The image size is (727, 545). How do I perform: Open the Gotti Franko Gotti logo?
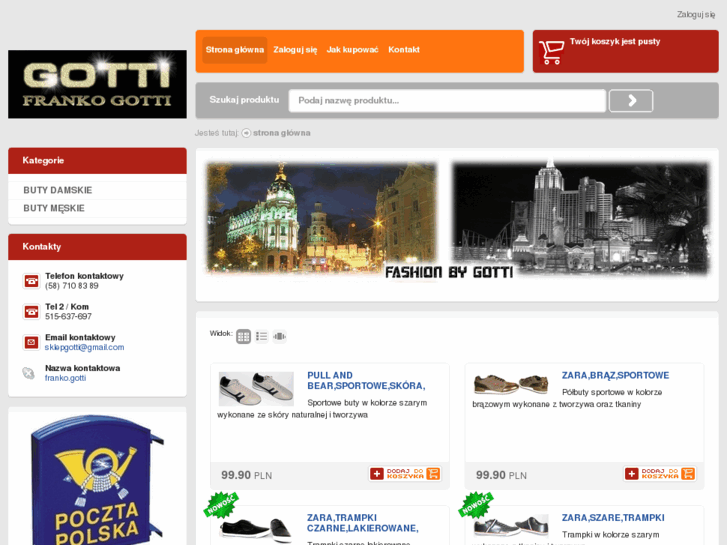97,84
